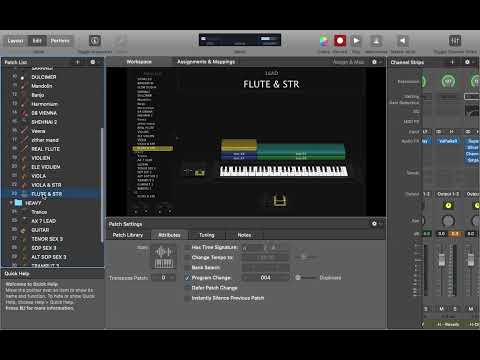Click the DULCIMER patch icon
This screenshot has height=360, width=480.
click(23, 77)
